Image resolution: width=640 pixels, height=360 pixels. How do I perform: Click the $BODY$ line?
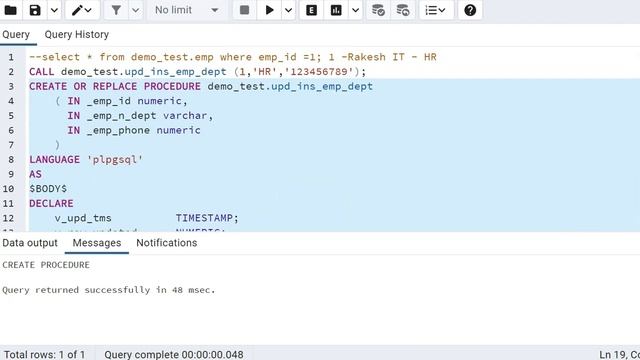click(48, 189)
